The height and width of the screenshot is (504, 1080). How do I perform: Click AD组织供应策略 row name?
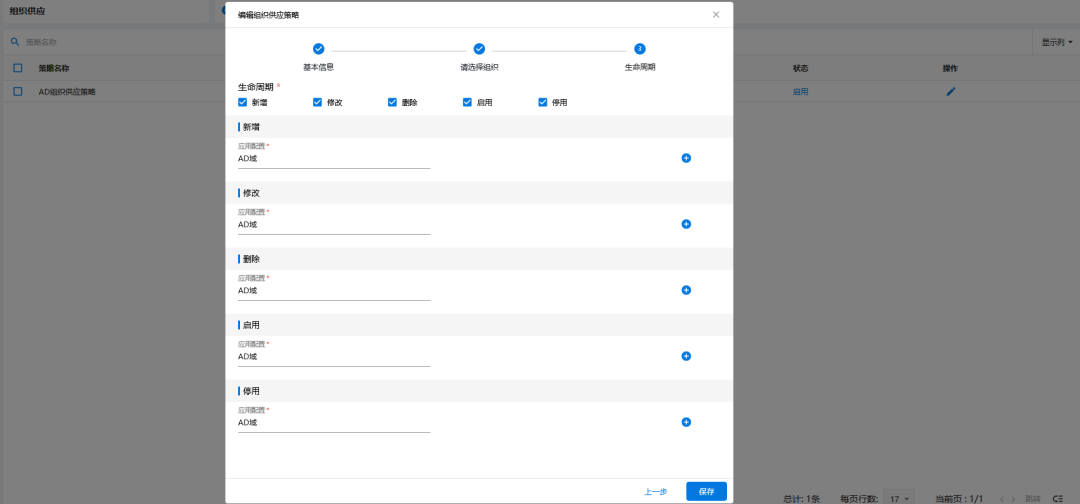pyautogui.click(x=67, y=92)
